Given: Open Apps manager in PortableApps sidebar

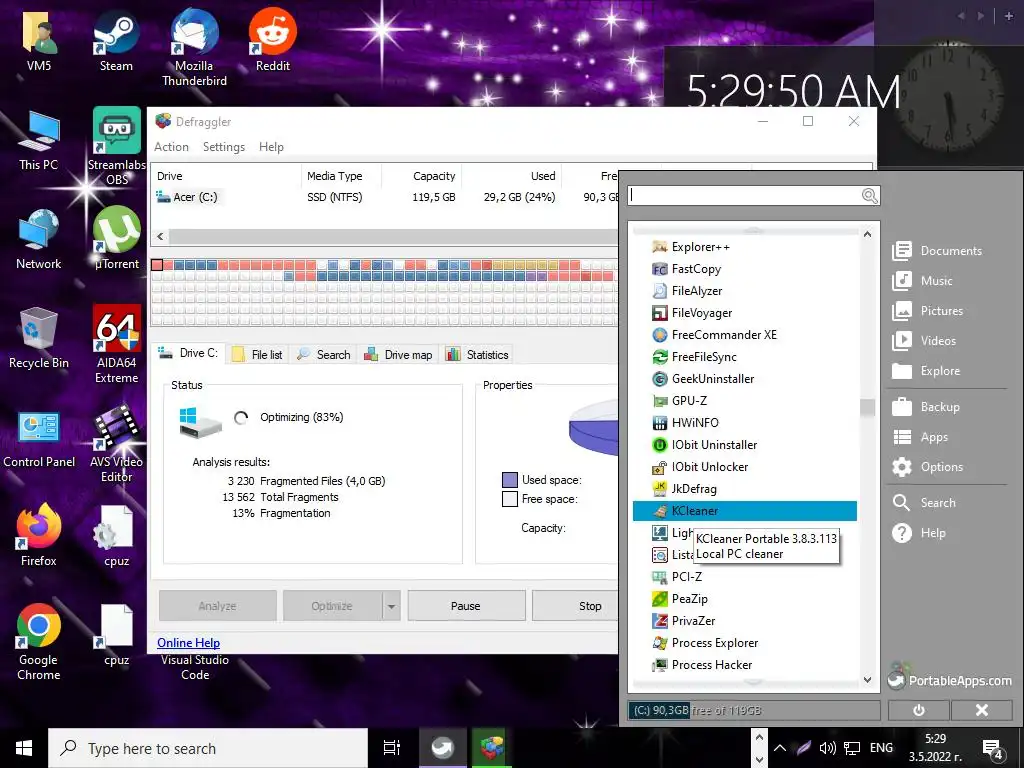Looking at the screenshot, I should [920, 437].
